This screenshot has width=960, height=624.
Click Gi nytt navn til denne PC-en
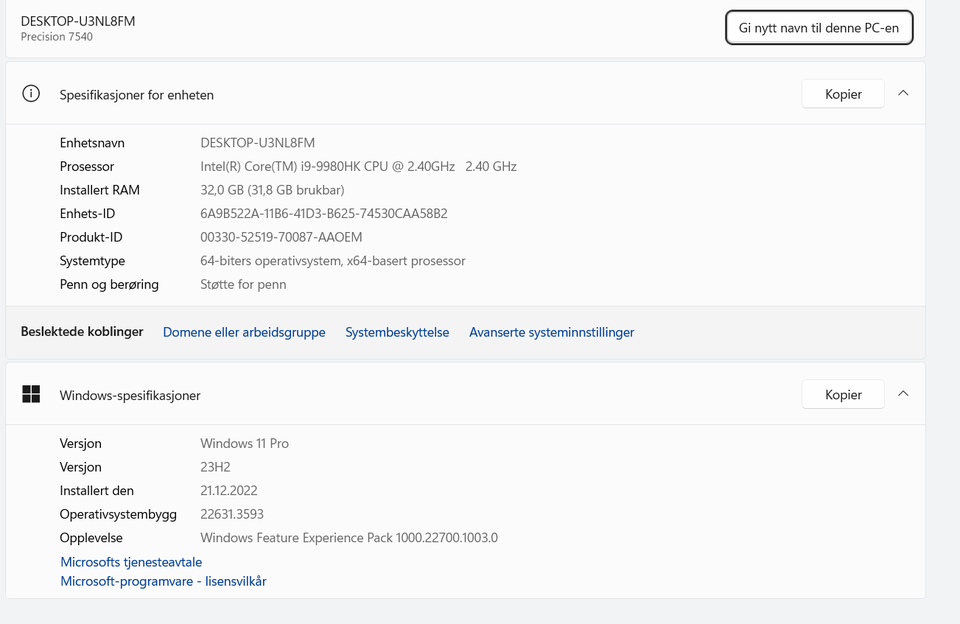tap(819, 28)
